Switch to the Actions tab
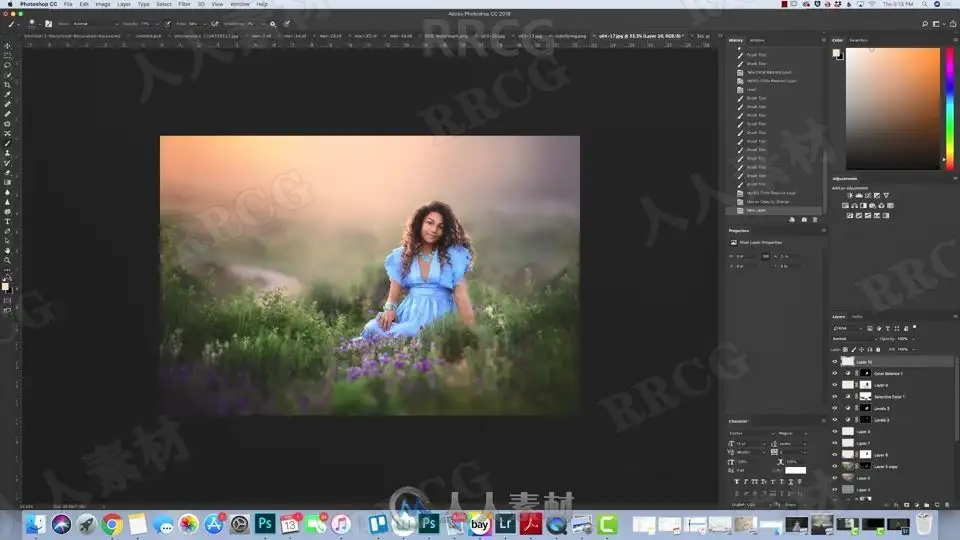960x540 pixels. pyautogui.click(x=757, y=40)
